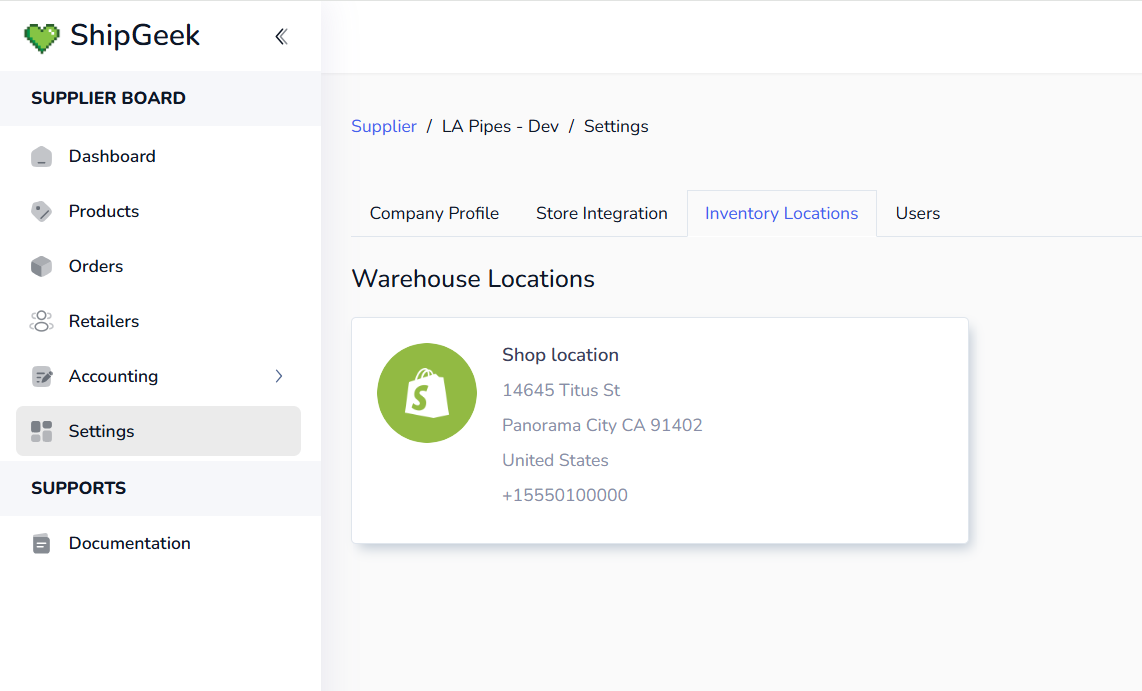This screenshot has width=1142, height=691.
Task: Select the Inventory Locations tab
Action: [781, 213]
